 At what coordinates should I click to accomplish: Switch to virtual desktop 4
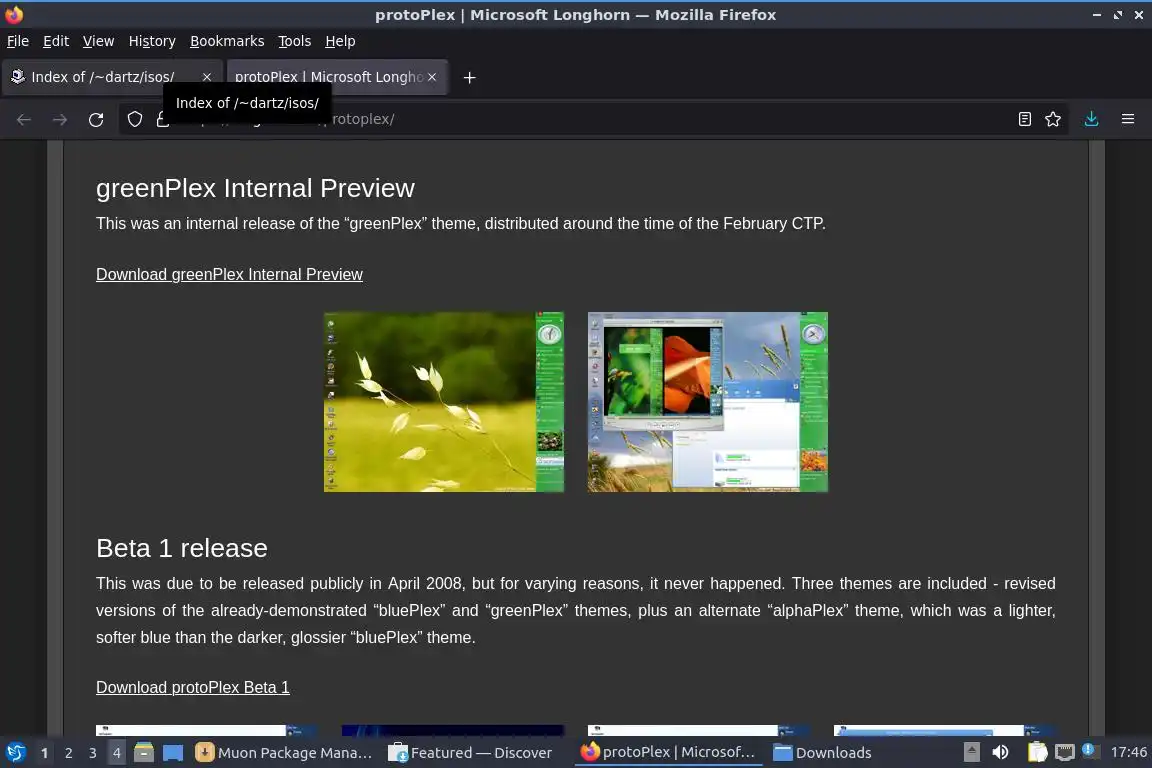pos(117,753)
